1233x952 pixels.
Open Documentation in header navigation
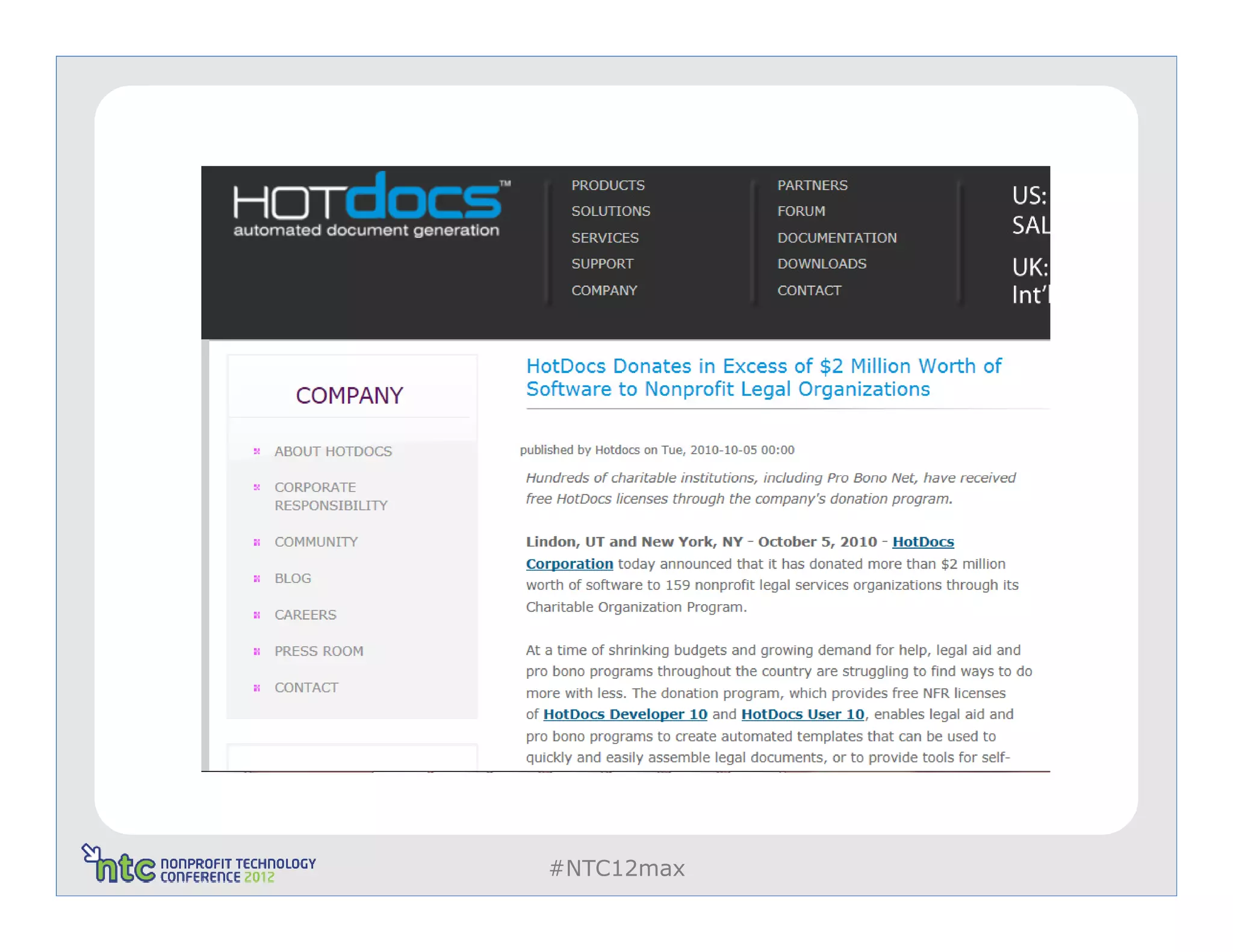836,238
